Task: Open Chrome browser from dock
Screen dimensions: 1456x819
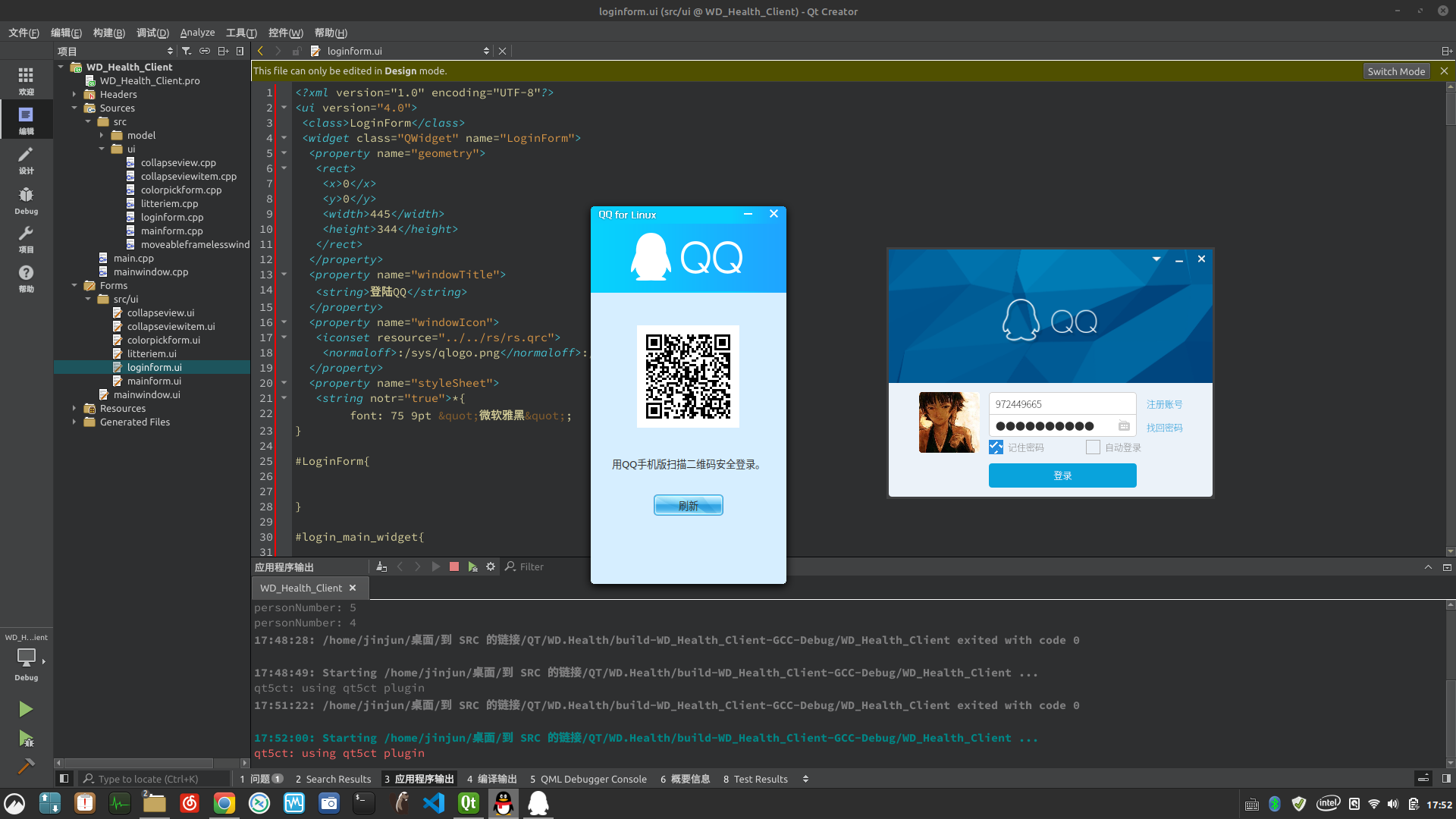Action: tap(224, 803)
